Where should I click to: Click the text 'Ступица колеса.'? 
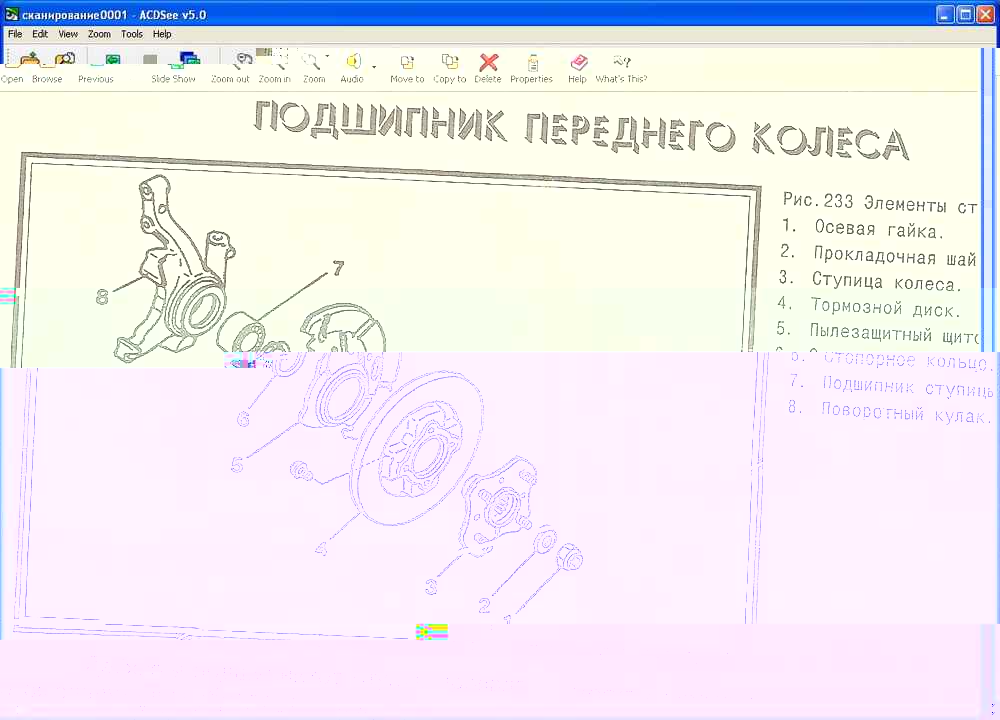tap(886, 281)
